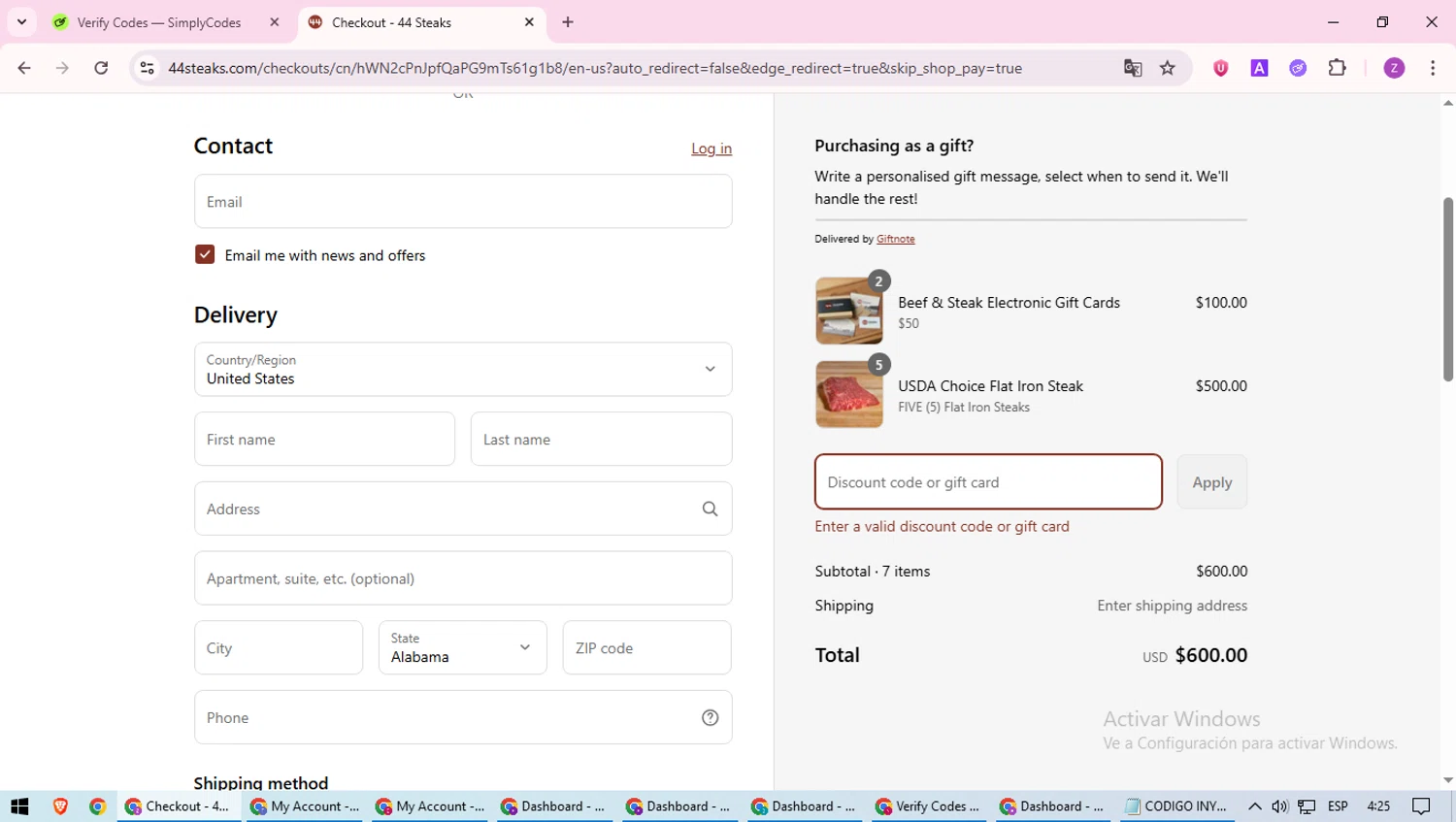Click the network tray icon
Screen dimensions: 1456x822
1307,806
